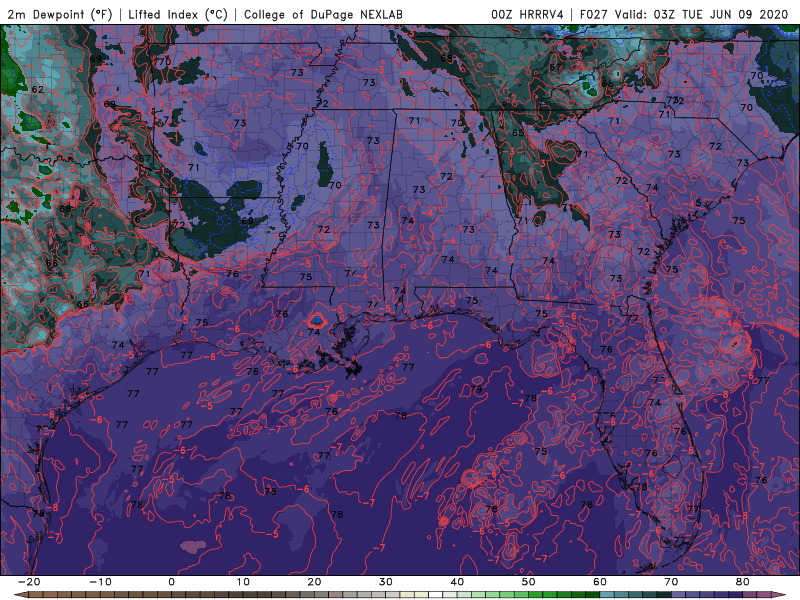The image size is (800, 600).
Task: Select the 0 label on the color scale
Action: point(171,582)
